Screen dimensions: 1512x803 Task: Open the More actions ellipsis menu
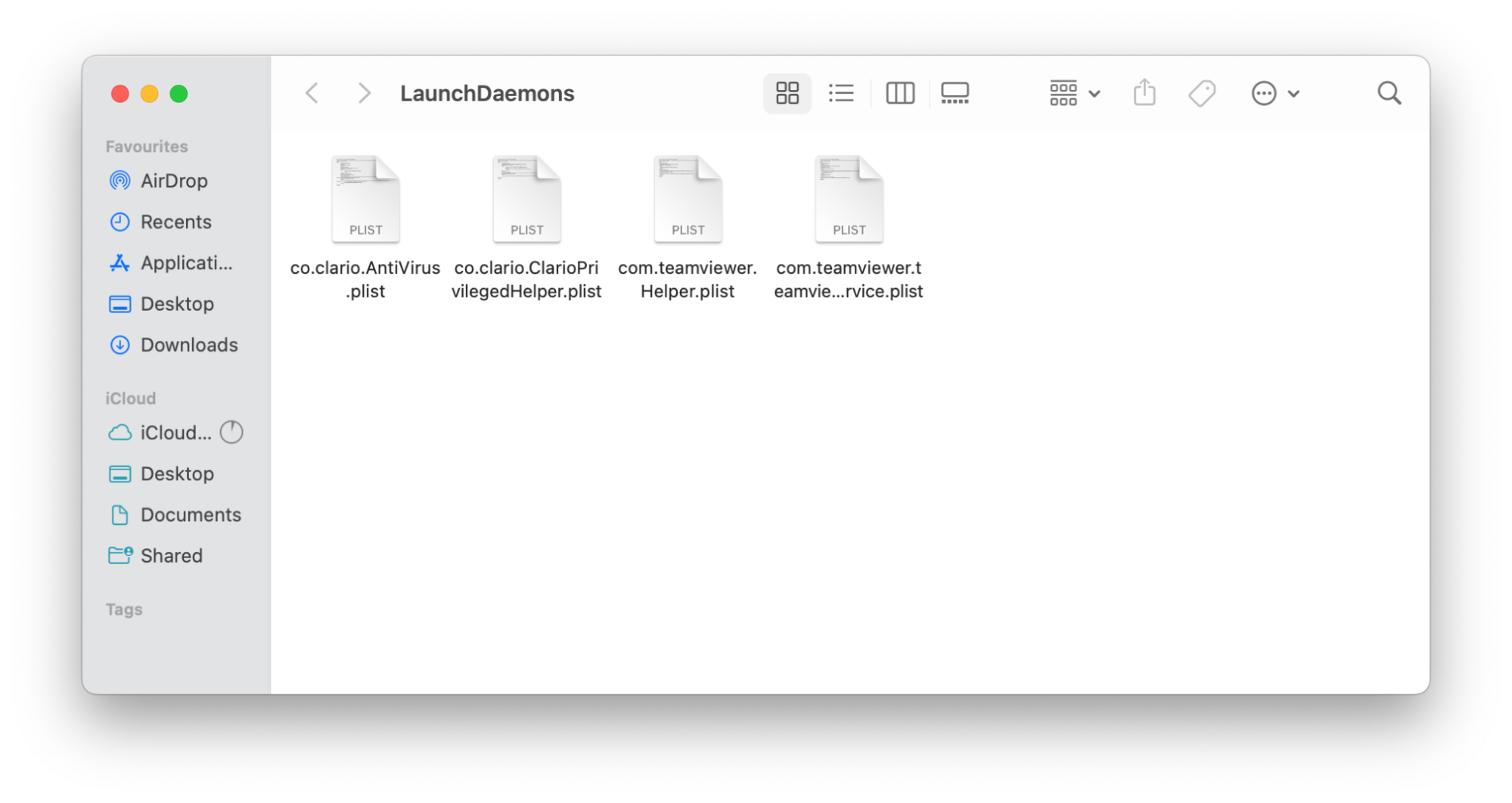[x=1274, y=93]
